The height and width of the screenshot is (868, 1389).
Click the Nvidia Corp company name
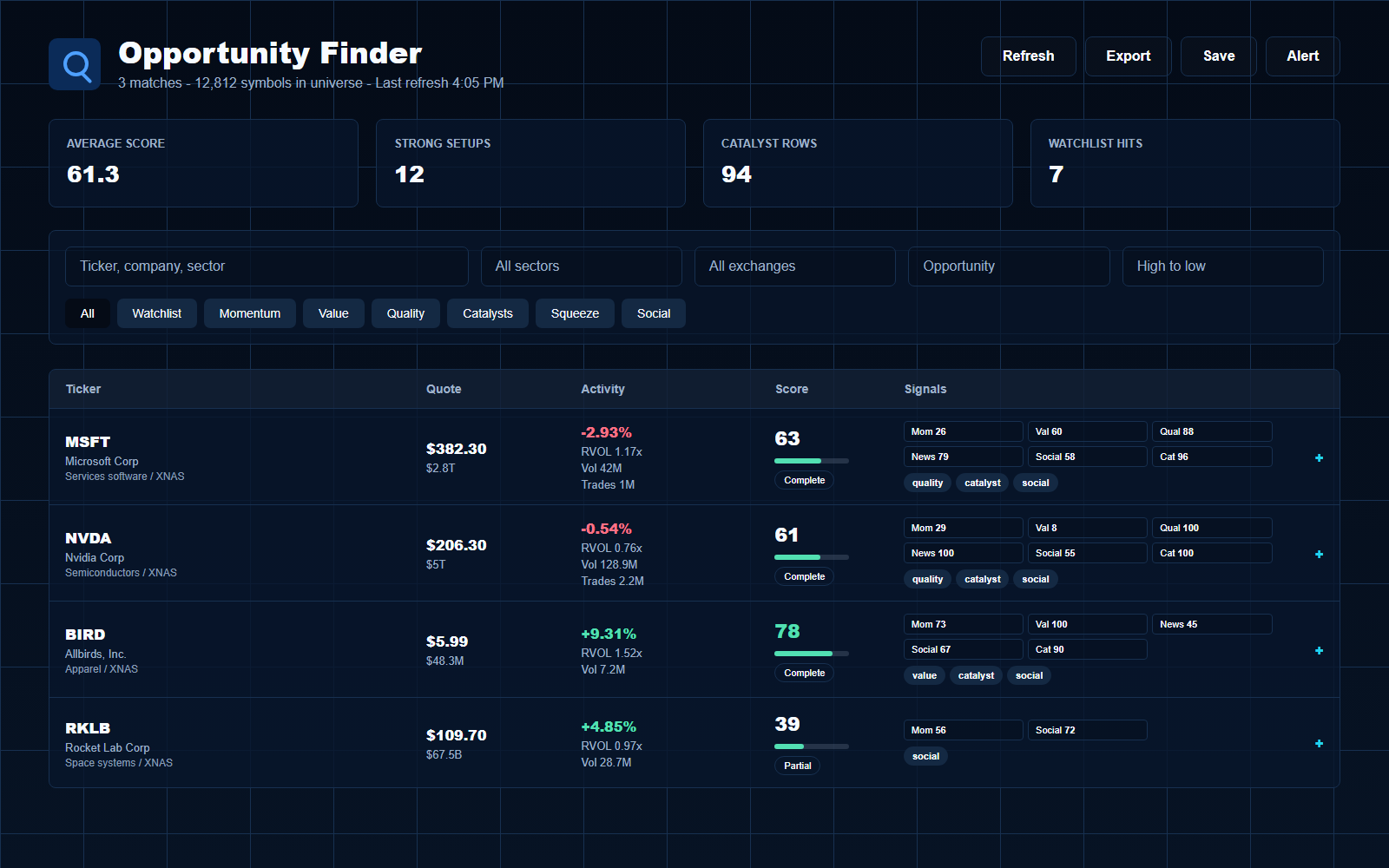pos(95,557)
